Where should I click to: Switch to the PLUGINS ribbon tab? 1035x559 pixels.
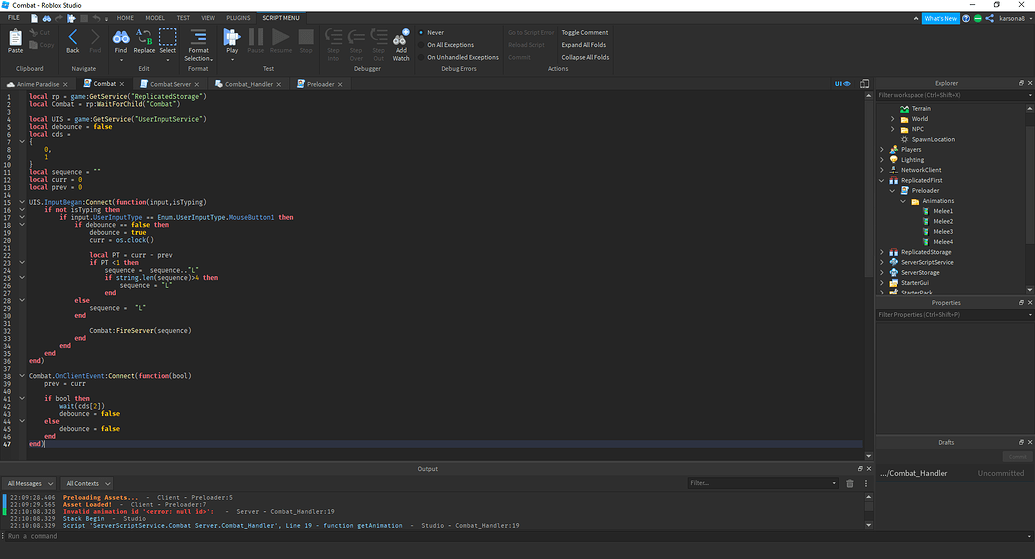tap(238, 18)
